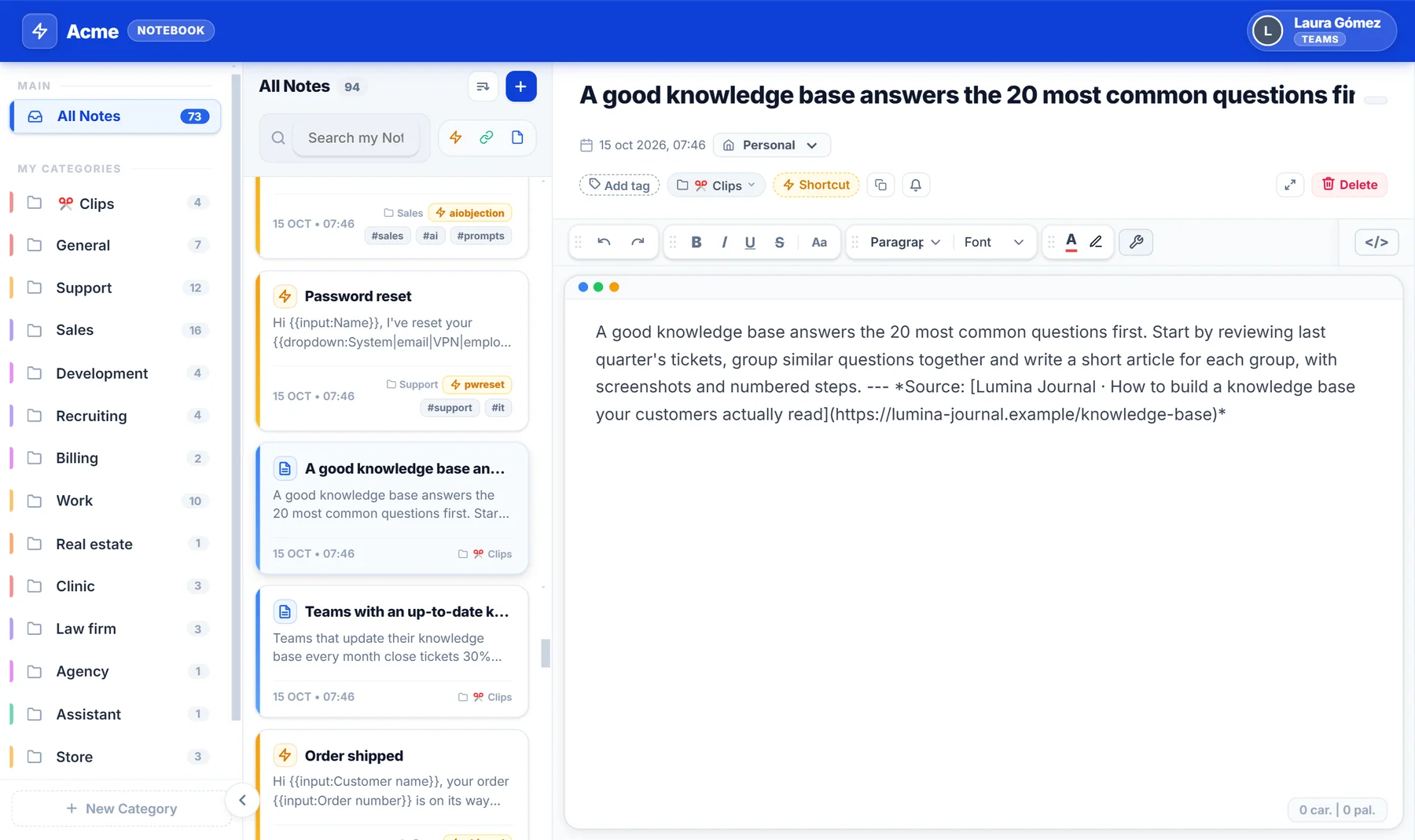This screenshot has width=1415, height=840.
Task: Filter by document icon next to search
Action: click(517, 138)
